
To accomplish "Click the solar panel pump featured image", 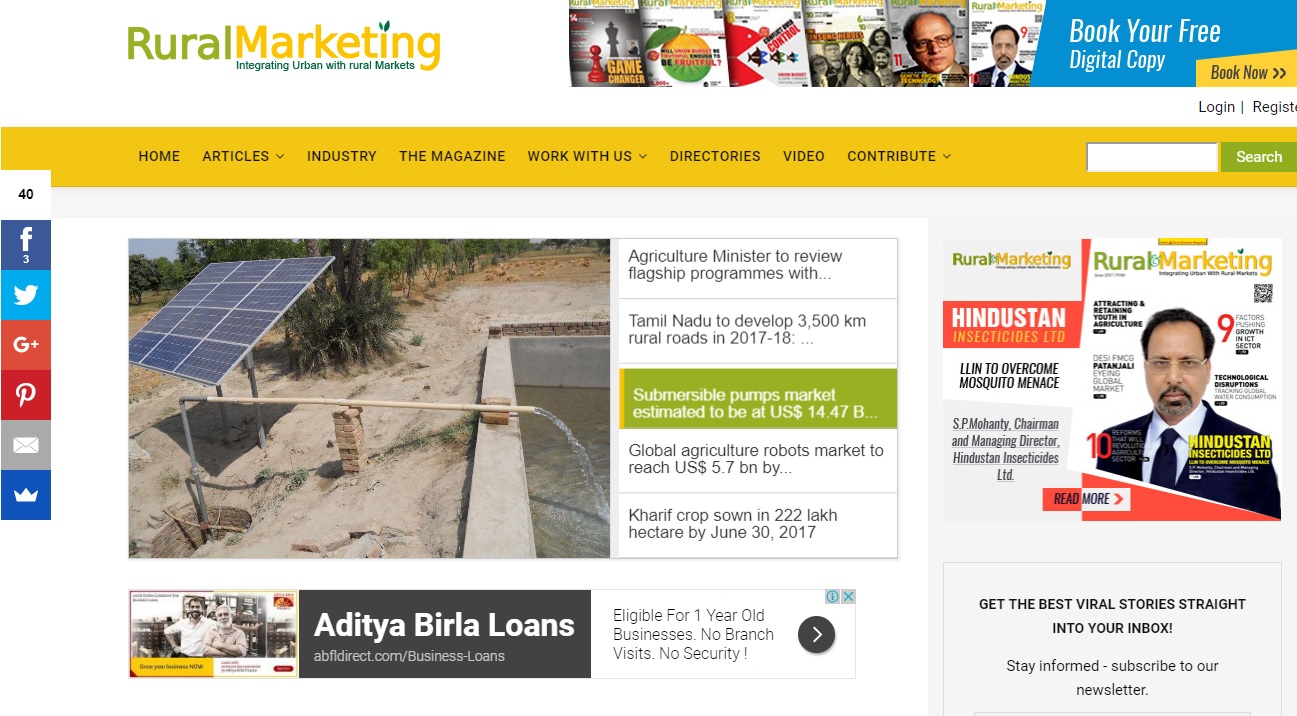I will point(369,398).
